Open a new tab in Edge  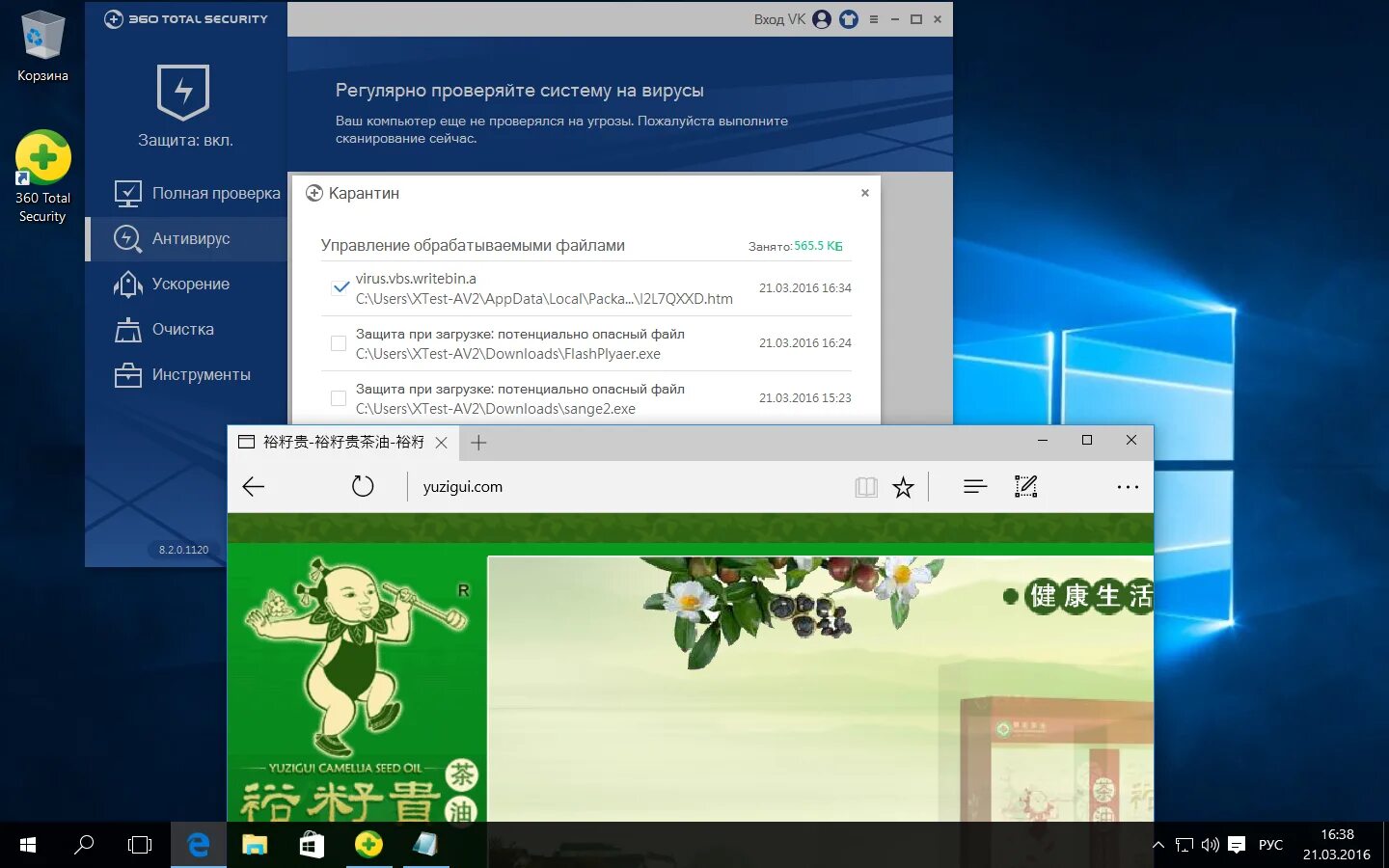478,443
